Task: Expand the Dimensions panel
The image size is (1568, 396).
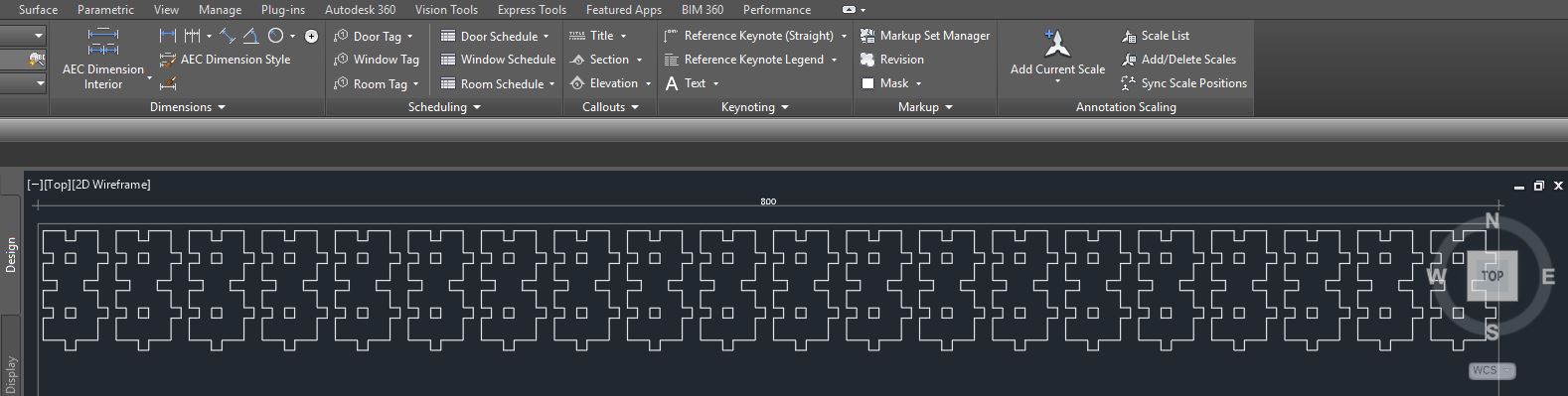Action: coord(188,107)
